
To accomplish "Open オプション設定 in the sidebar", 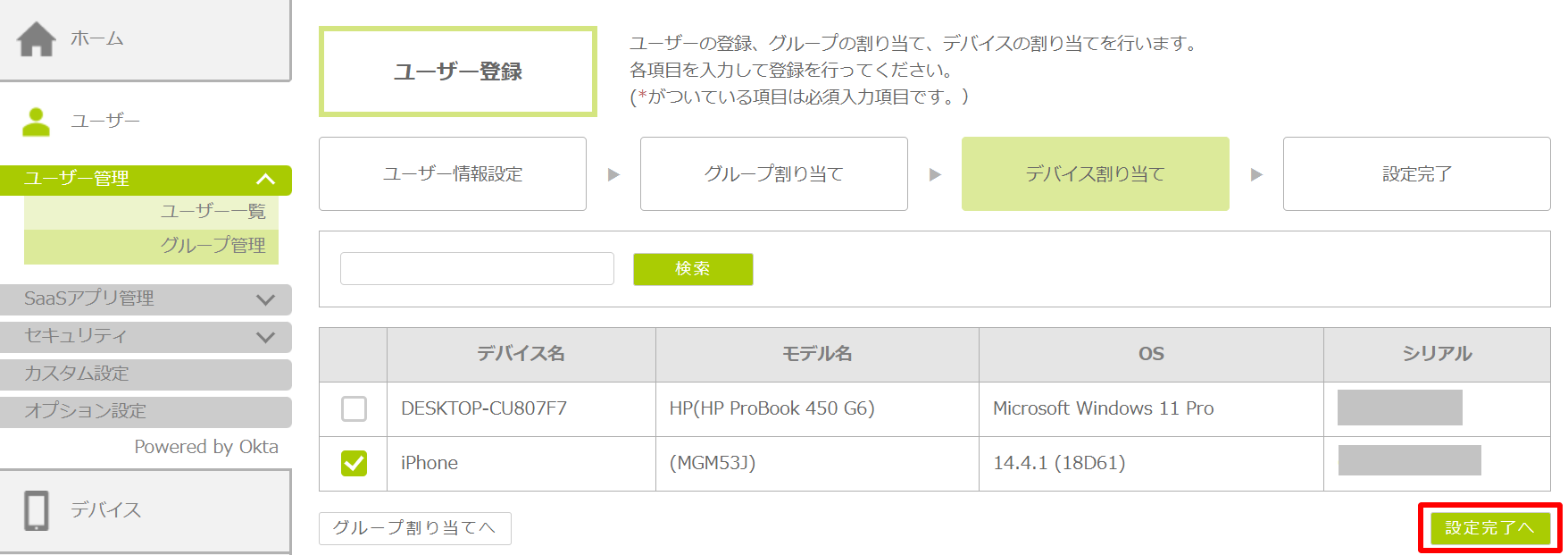I will (86, 411).
